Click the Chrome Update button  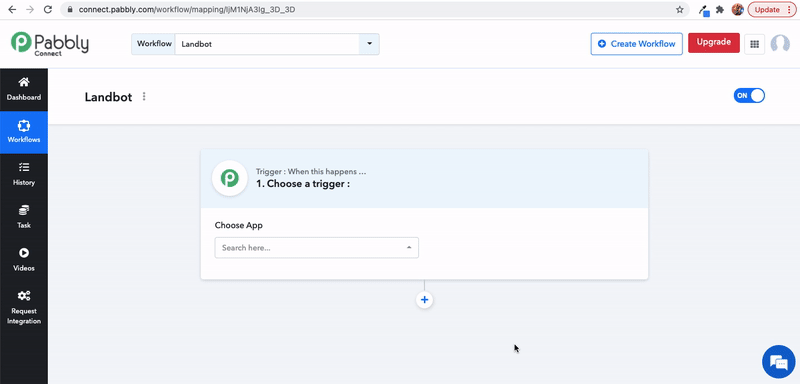coord(772,10)
